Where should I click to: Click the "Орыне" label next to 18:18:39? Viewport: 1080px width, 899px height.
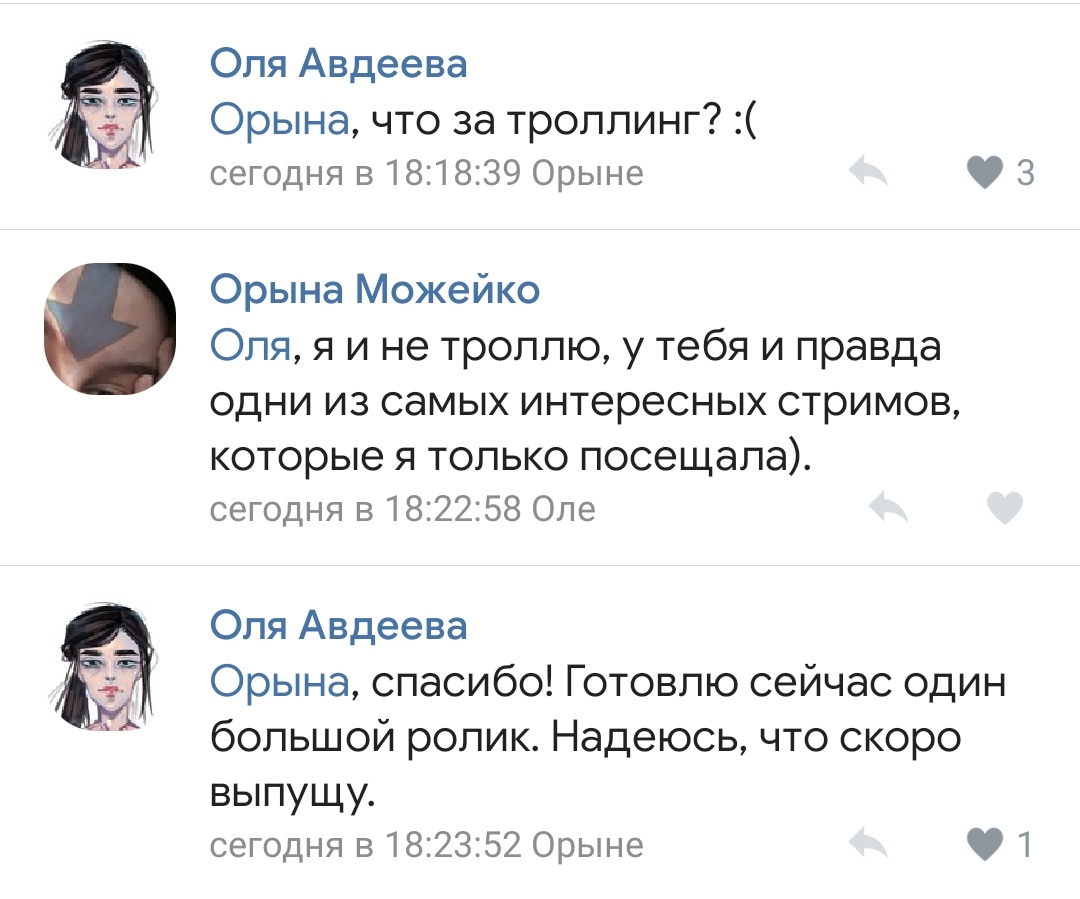[587, 175]
